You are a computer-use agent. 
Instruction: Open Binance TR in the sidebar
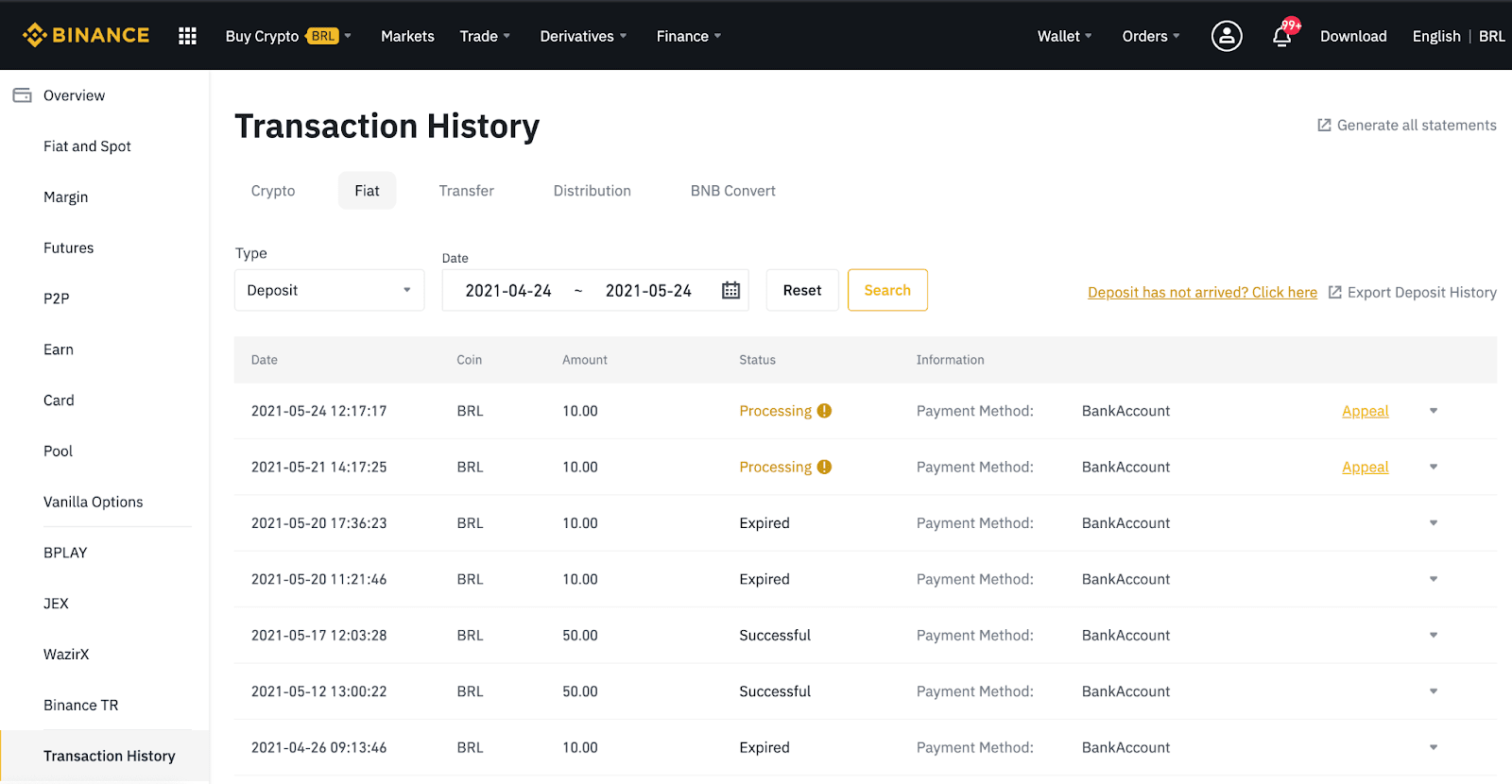click(80, 706)
